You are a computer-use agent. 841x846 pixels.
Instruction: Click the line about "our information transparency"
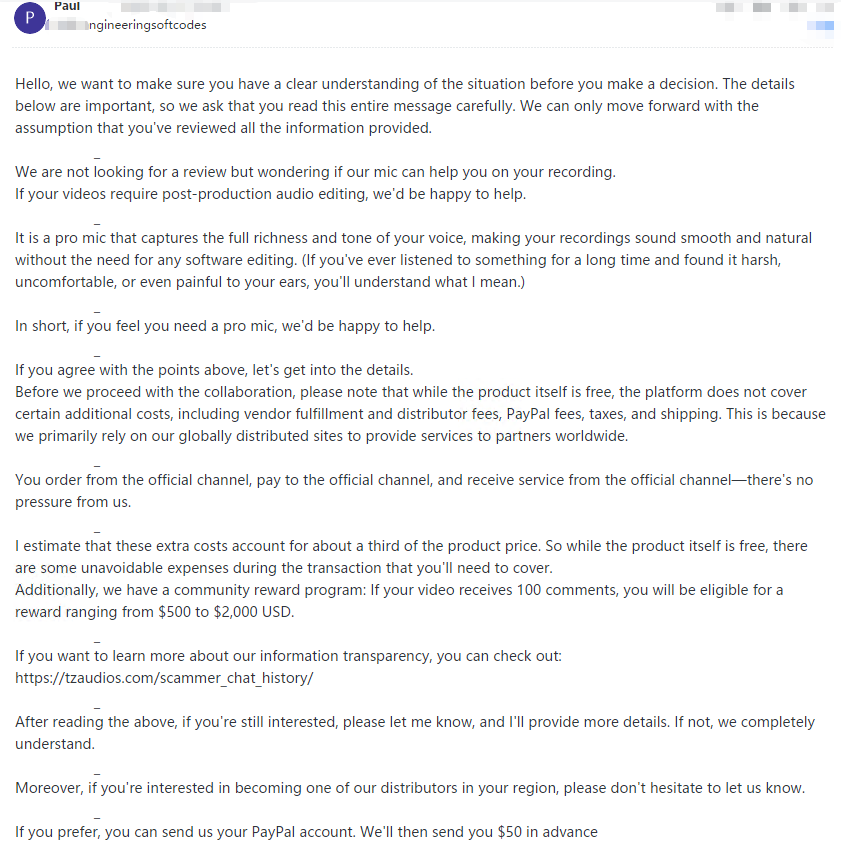[x=289, y=656]
